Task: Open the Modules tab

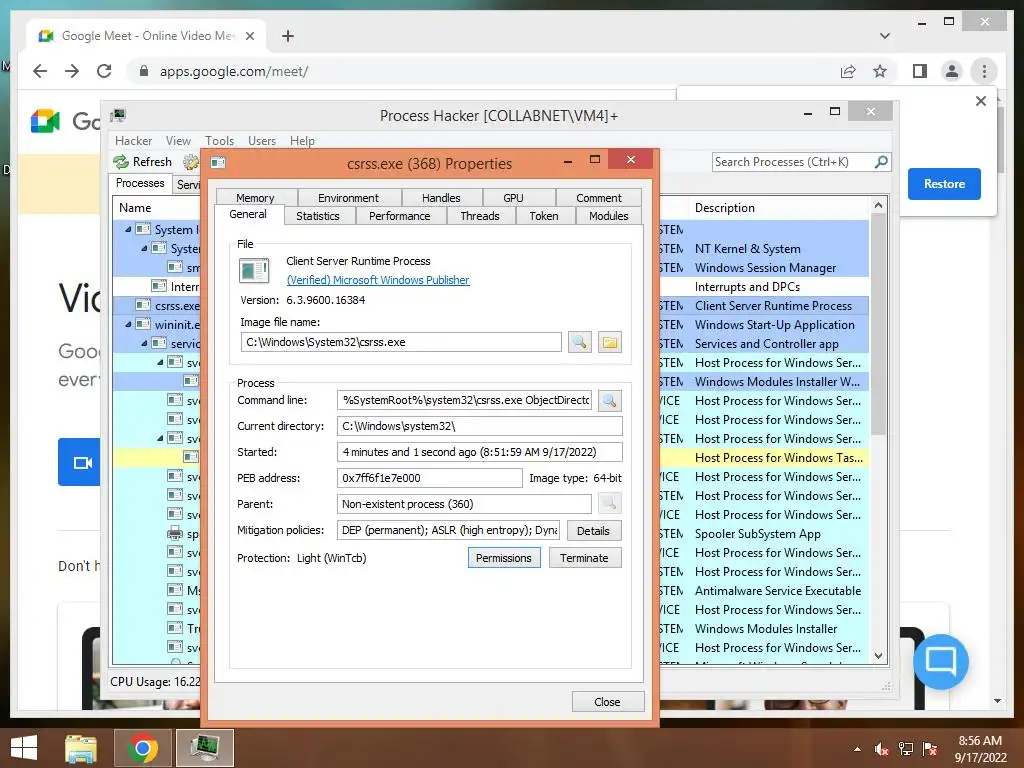Action: pyautogui.click(x=609, y=216)
